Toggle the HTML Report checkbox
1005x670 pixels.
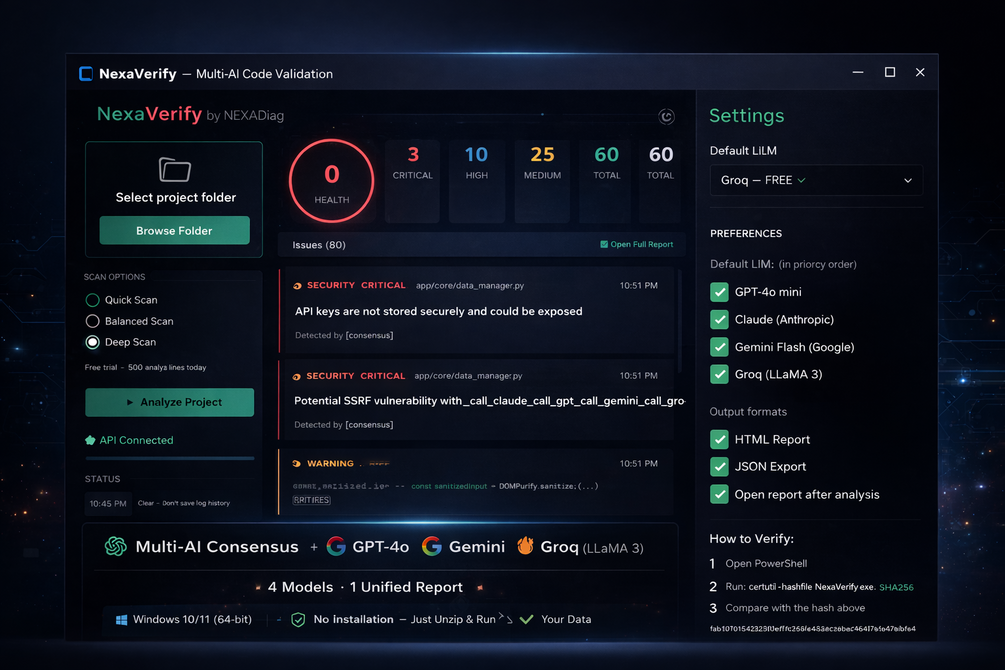tap(719, 439)
